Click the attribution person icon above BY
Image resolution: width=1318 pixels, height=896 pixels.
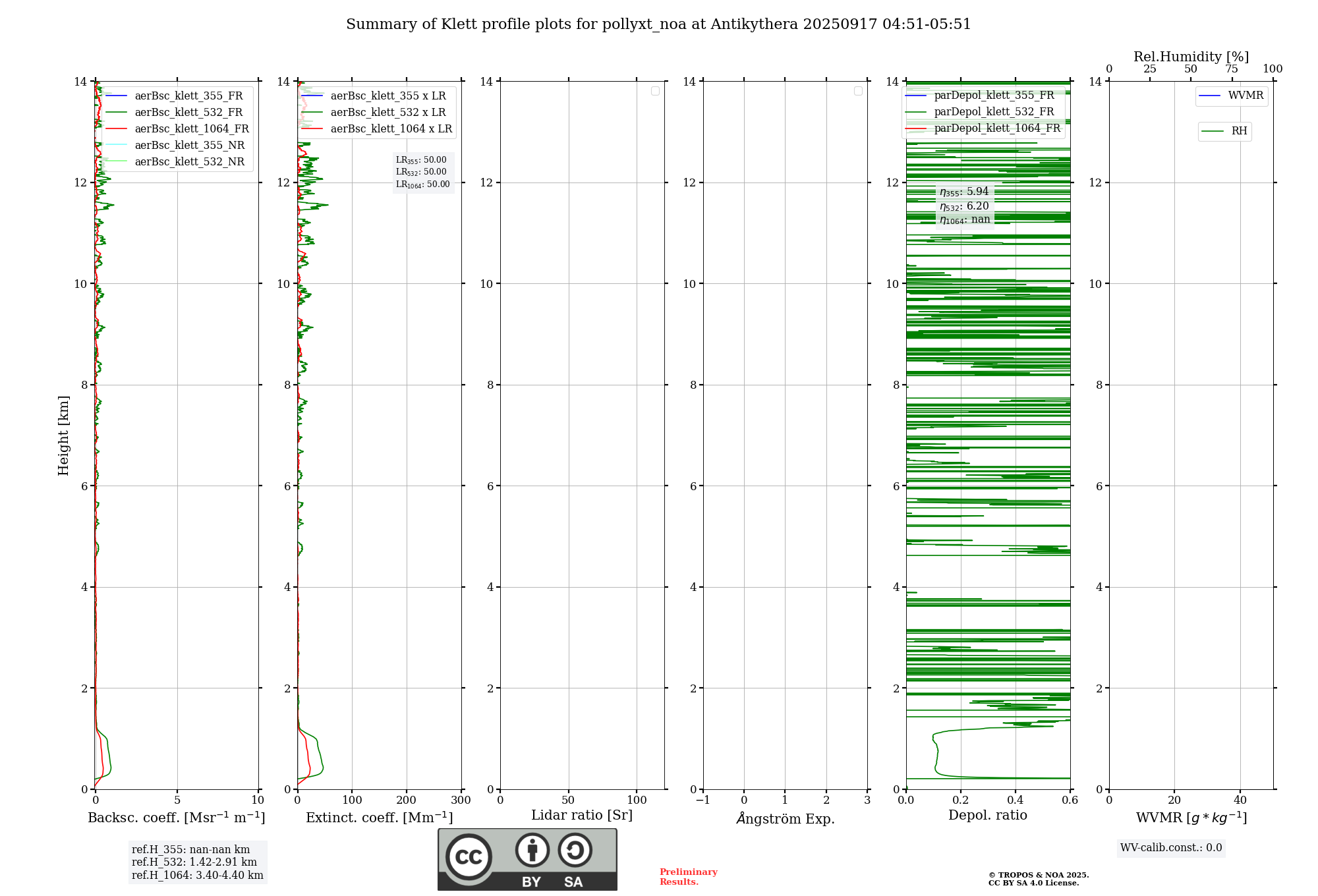(x=532, y=850)
